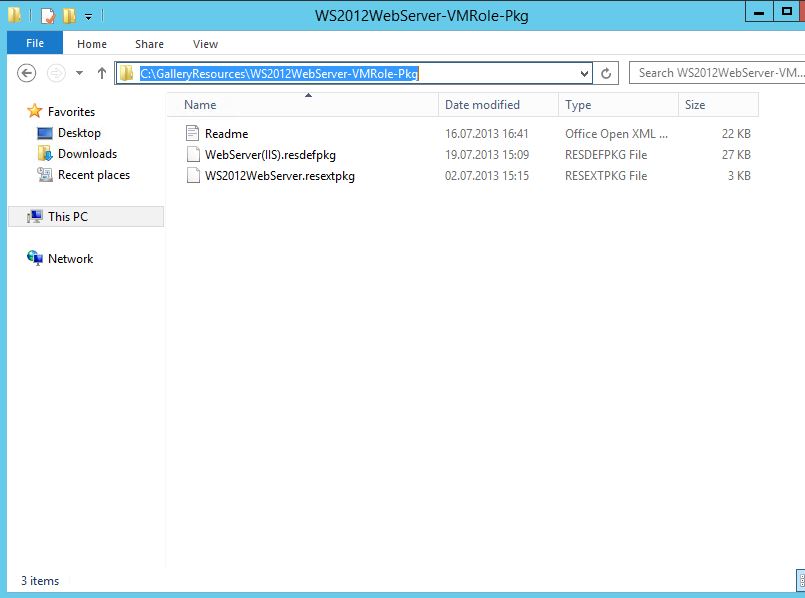Click the RESDEFPKG File type cell
805x598 pixels.
[x=606, y=155]
